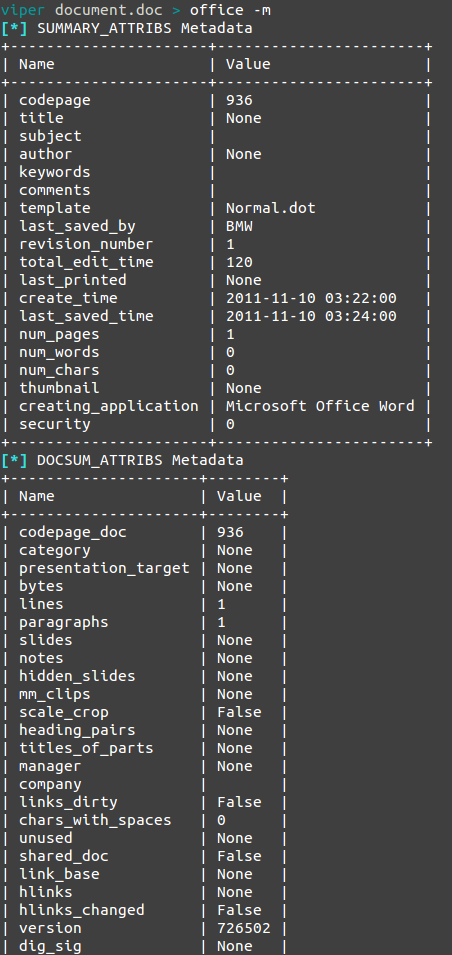Select the 'DOCSUM_ATTRIBS Metadata' heading
This screenshot has height=955, width=452.
coord(140,460)
